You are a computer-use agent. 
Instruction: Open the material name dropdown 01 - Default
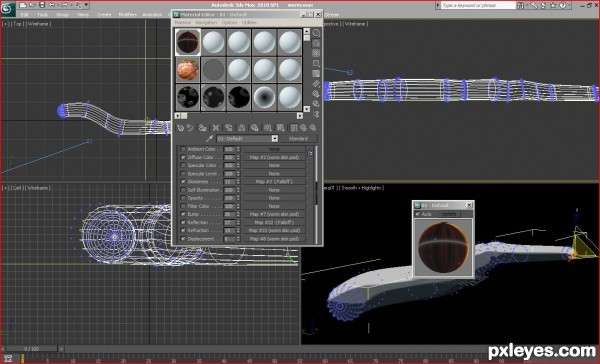275,139
